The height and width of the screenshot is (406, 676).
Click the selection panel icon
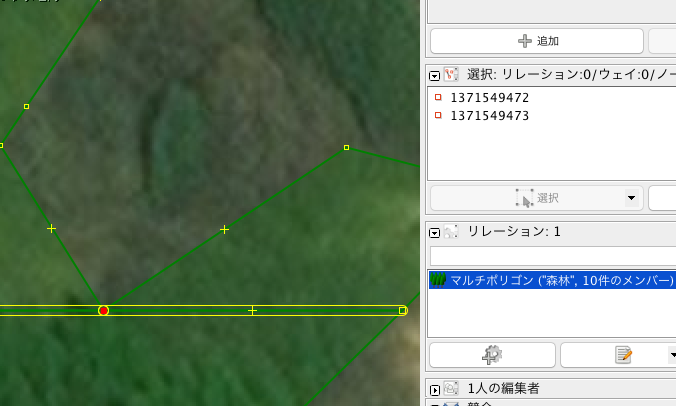tap(451, 74)
